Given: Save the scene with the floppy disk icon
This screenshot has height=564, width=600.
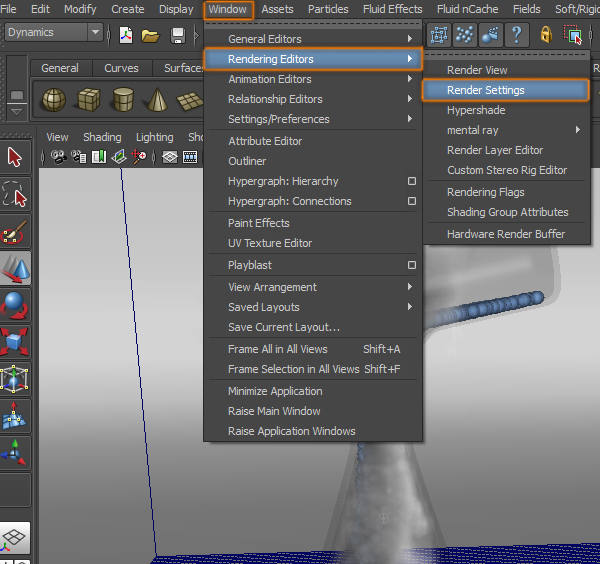Looking at the screenshot, I should (178, 35).
